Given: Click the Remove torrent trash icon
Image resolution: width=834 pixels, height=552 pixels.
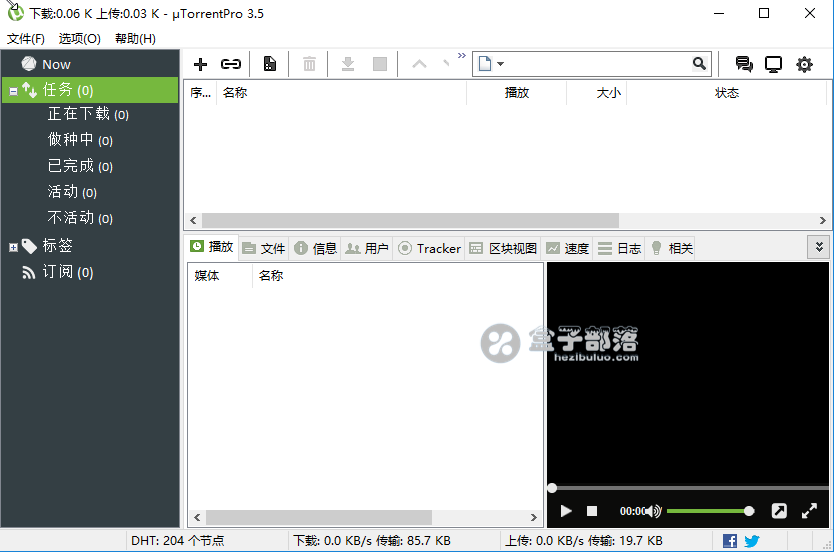Looking at the screenshot, I should coord(309,64).
